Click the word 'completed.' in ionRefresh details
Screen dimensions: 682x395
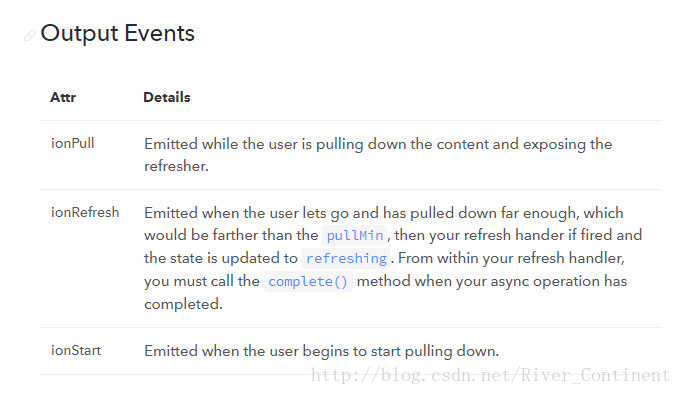(x=184, y=304)
